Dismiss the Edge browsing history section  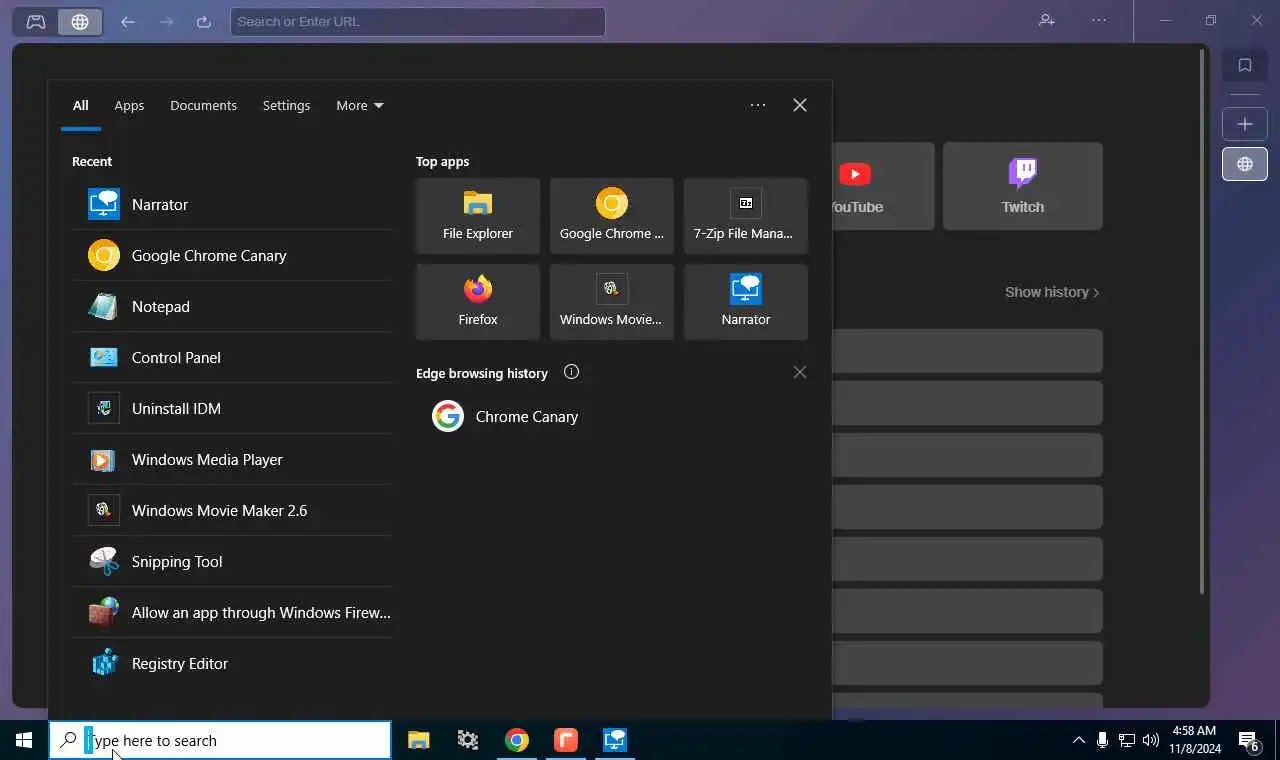[800, 372]
